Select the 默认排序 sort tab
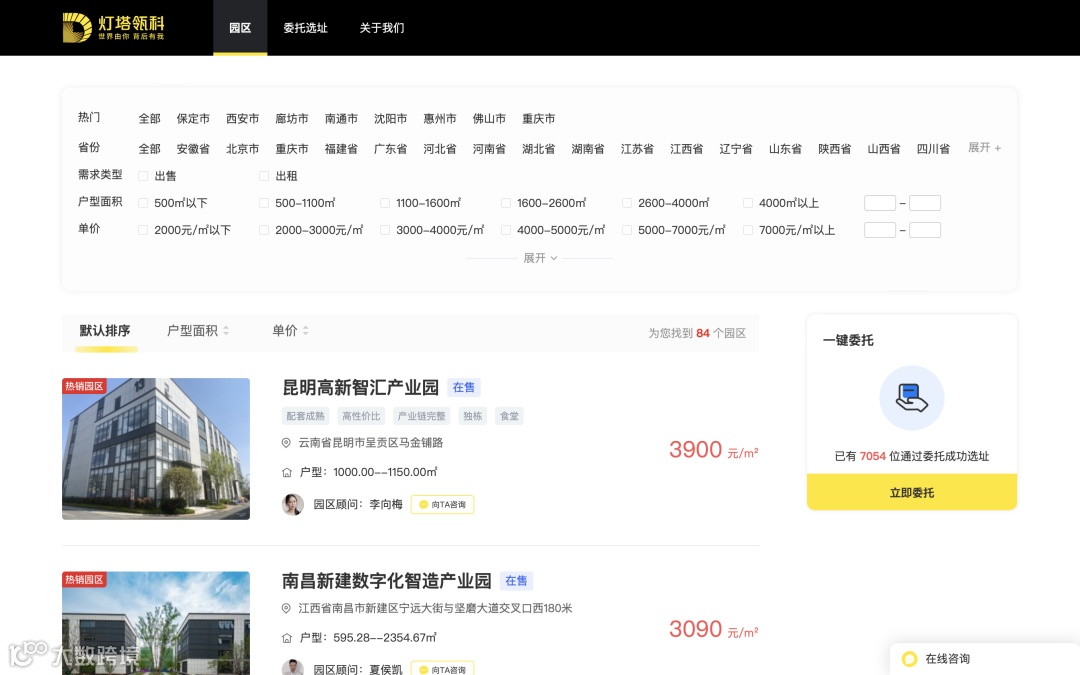The width and height of the screenshot is (1080, 675). 105,331
